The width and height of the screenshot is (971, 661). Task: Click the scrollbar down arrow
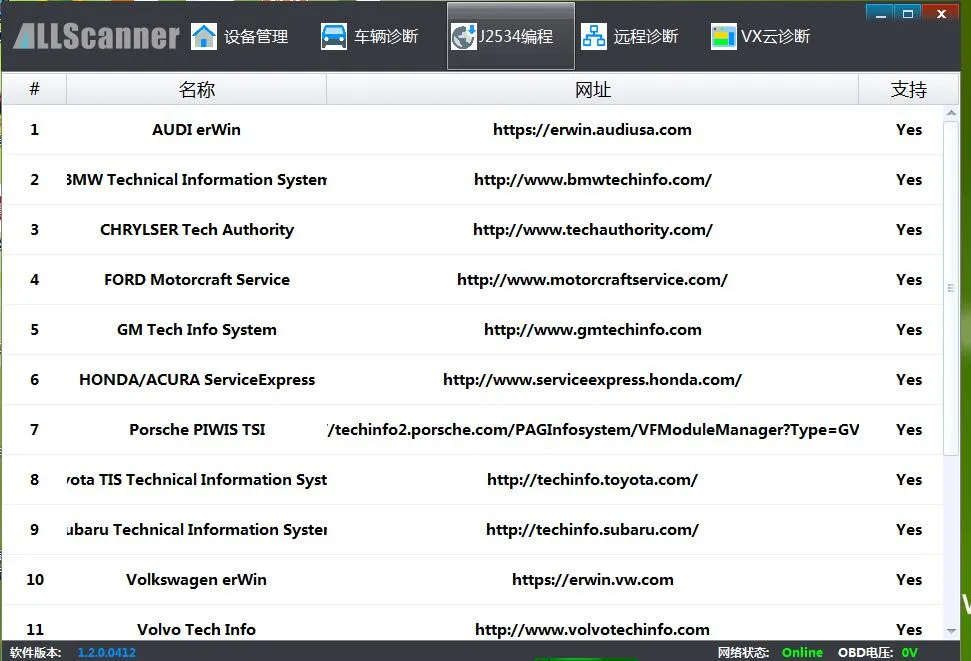point(951,631)
